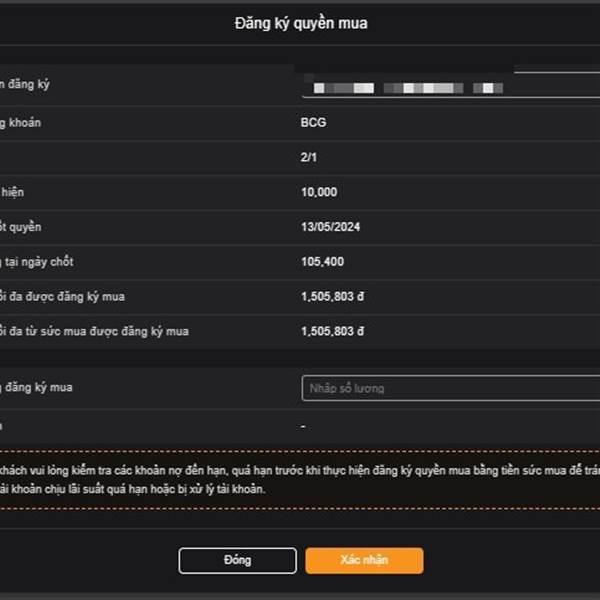600x600 pixels.
Task: Select the BCG stock code value
Action: click(x=313, y=122)
